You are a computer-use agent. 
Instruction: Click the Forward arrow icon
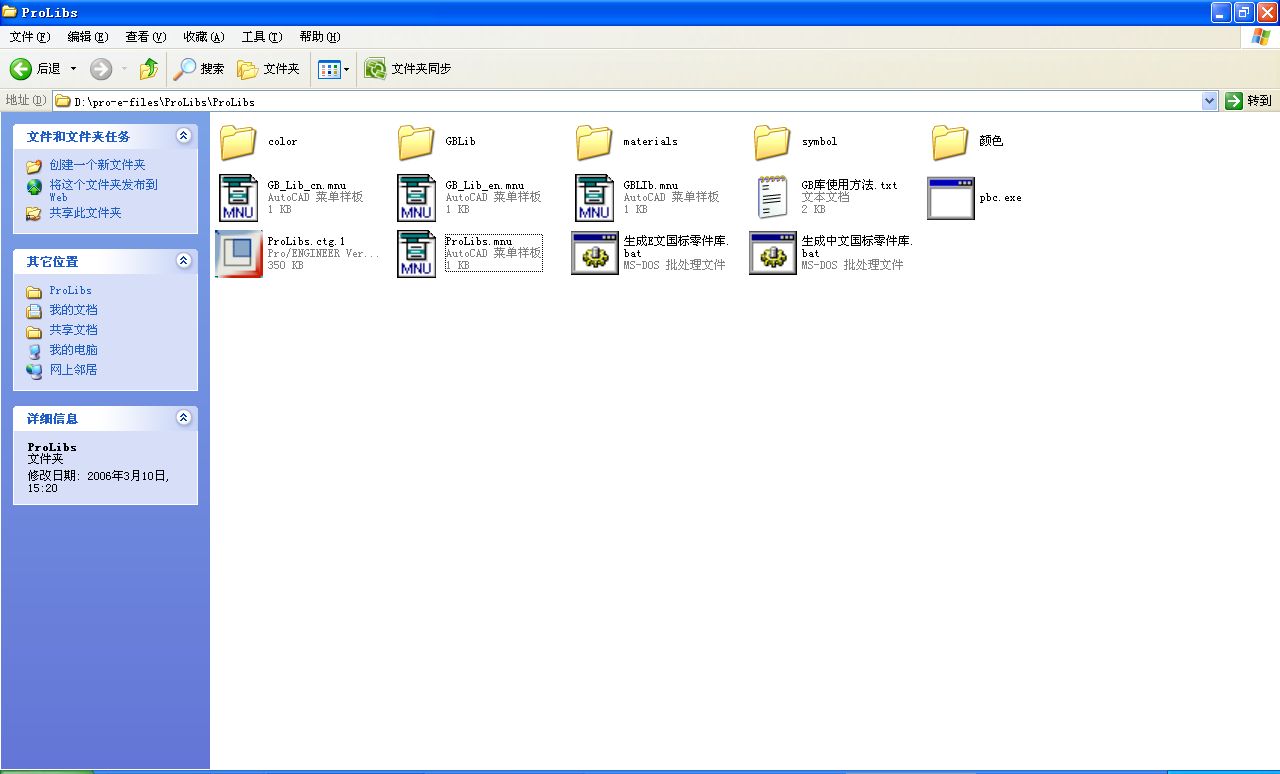pos(101,69)
